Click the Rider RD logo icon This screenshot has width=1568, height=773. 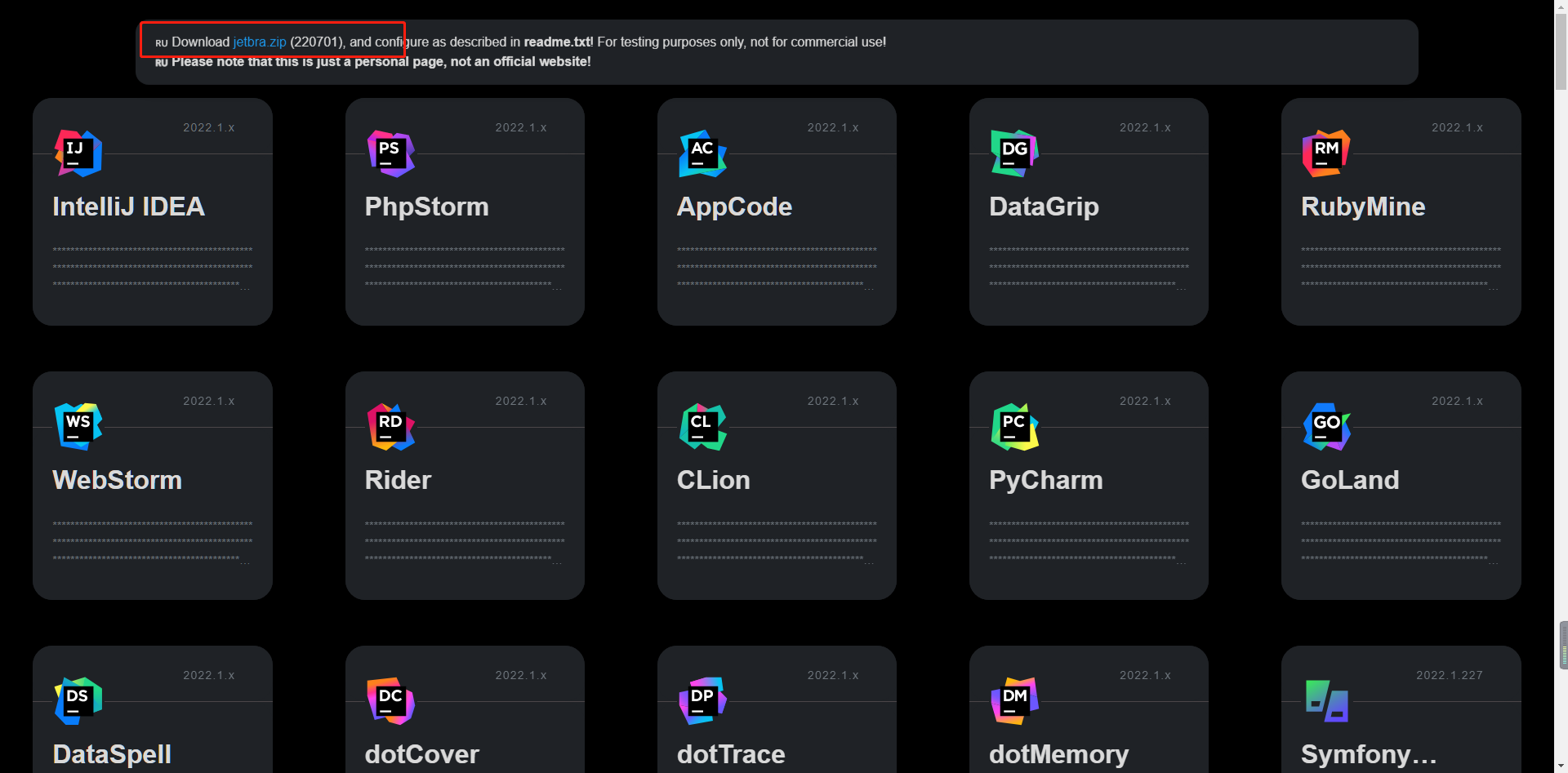click(390, 427)
